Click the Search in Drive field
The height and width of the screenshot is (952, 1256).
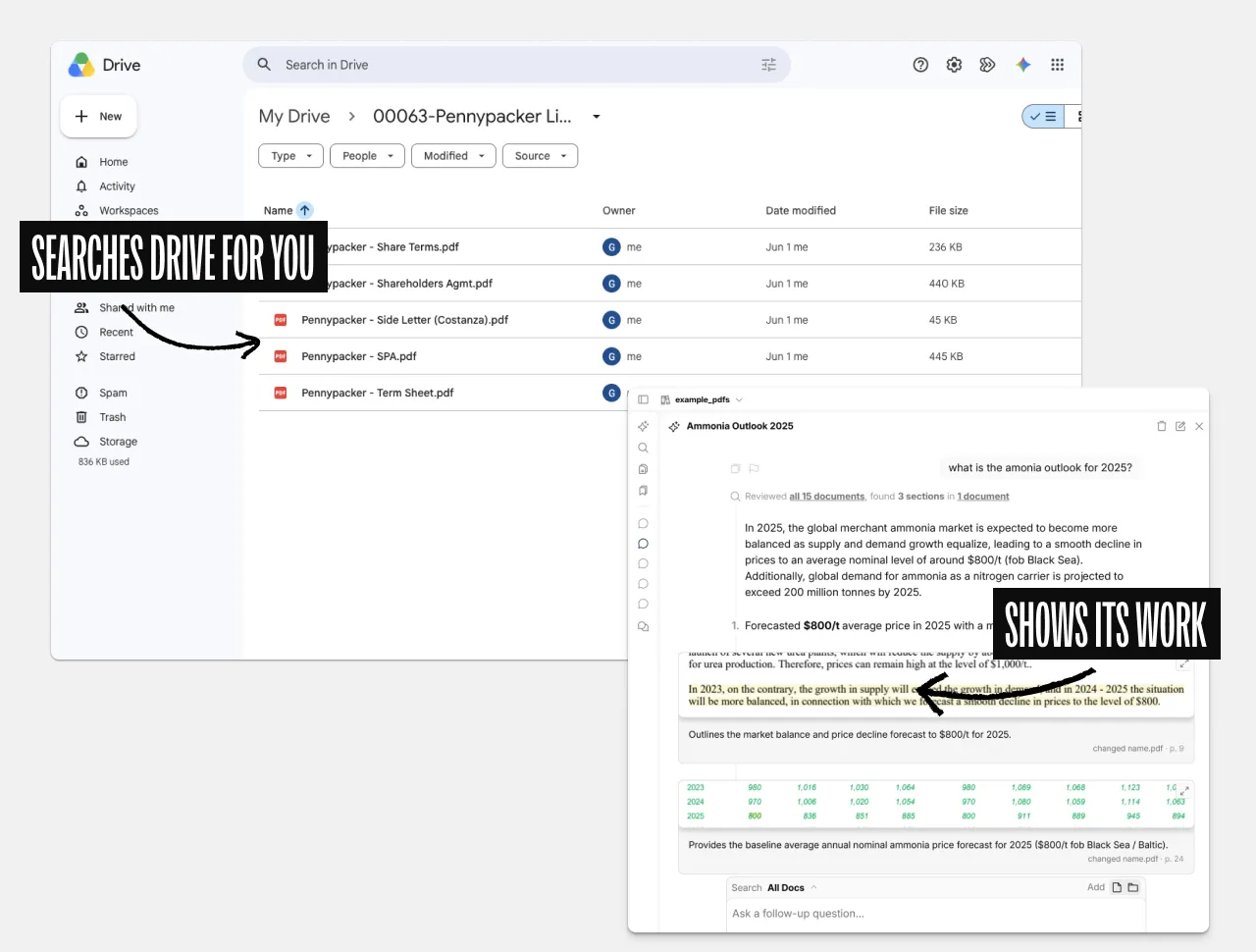point(516,65)
